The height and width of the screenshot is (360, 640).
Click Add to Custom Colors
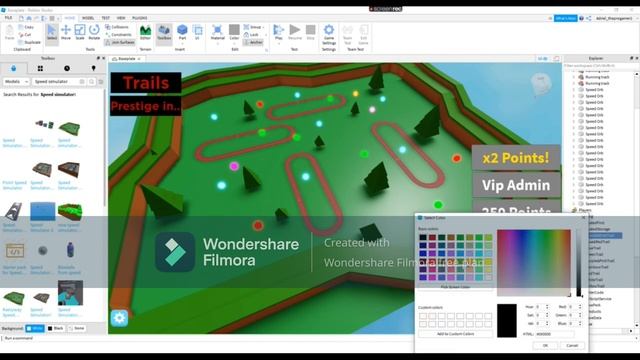(x=456, y=334)
